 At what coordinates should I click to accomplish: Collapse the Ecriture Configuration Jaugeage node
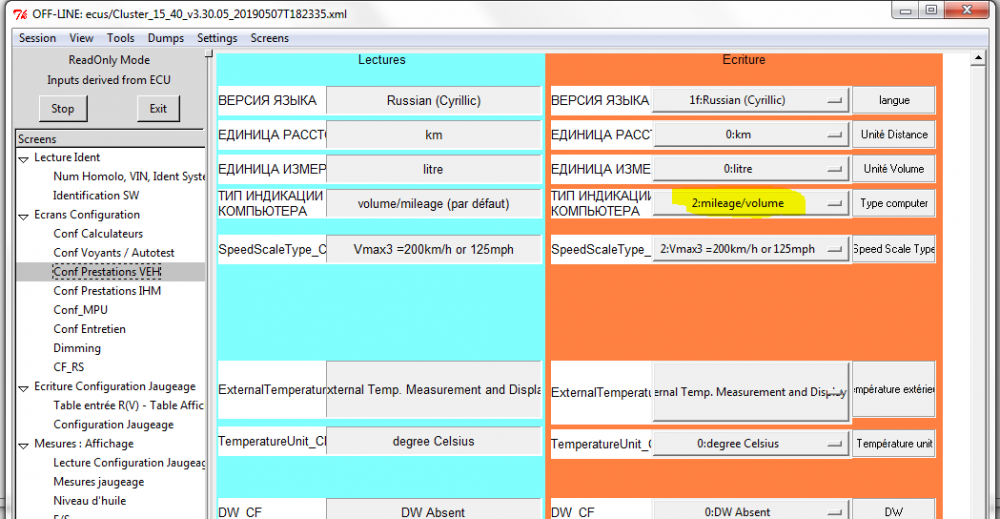[24, 387]
